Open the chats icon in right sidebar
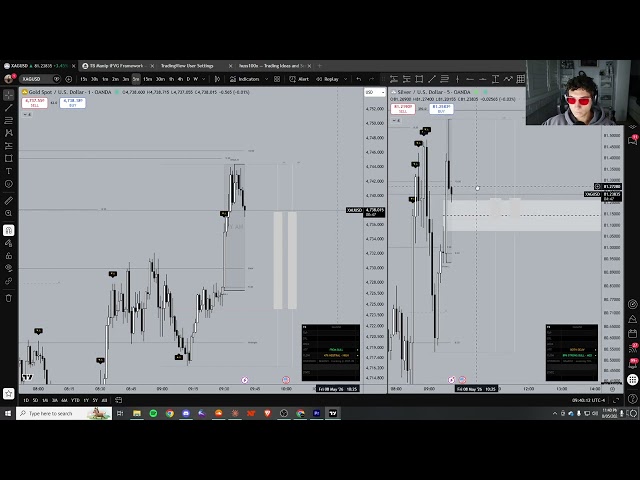This screenshot has height=480, width=640. (632, 140)
